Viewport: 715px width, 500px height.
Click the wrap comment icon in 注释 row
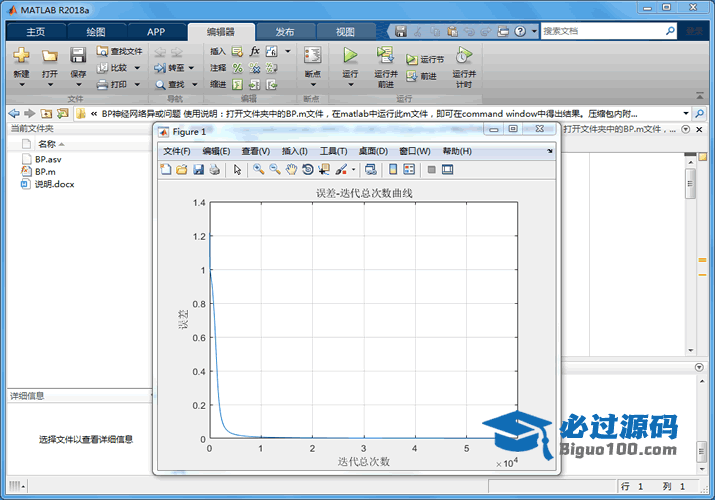coord(271,68)
